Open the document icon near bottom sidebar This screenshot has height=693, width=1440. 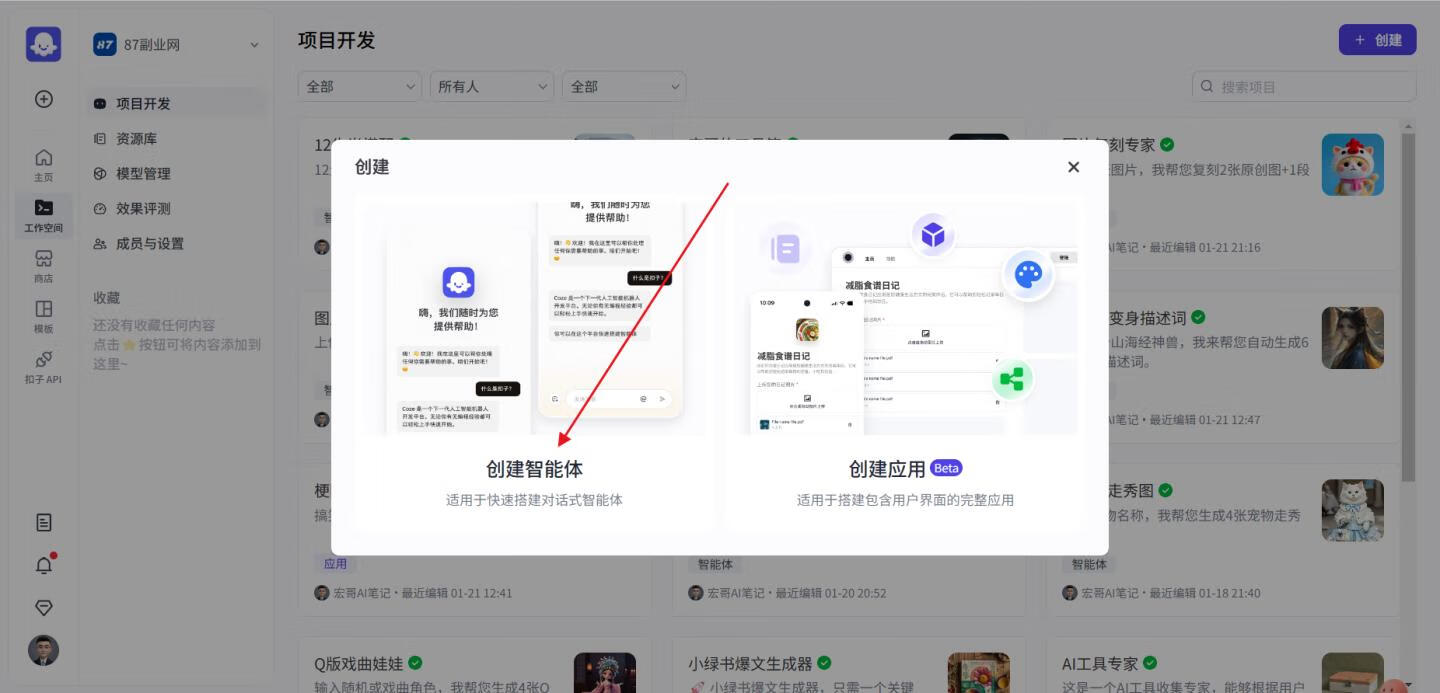point(44,523)
